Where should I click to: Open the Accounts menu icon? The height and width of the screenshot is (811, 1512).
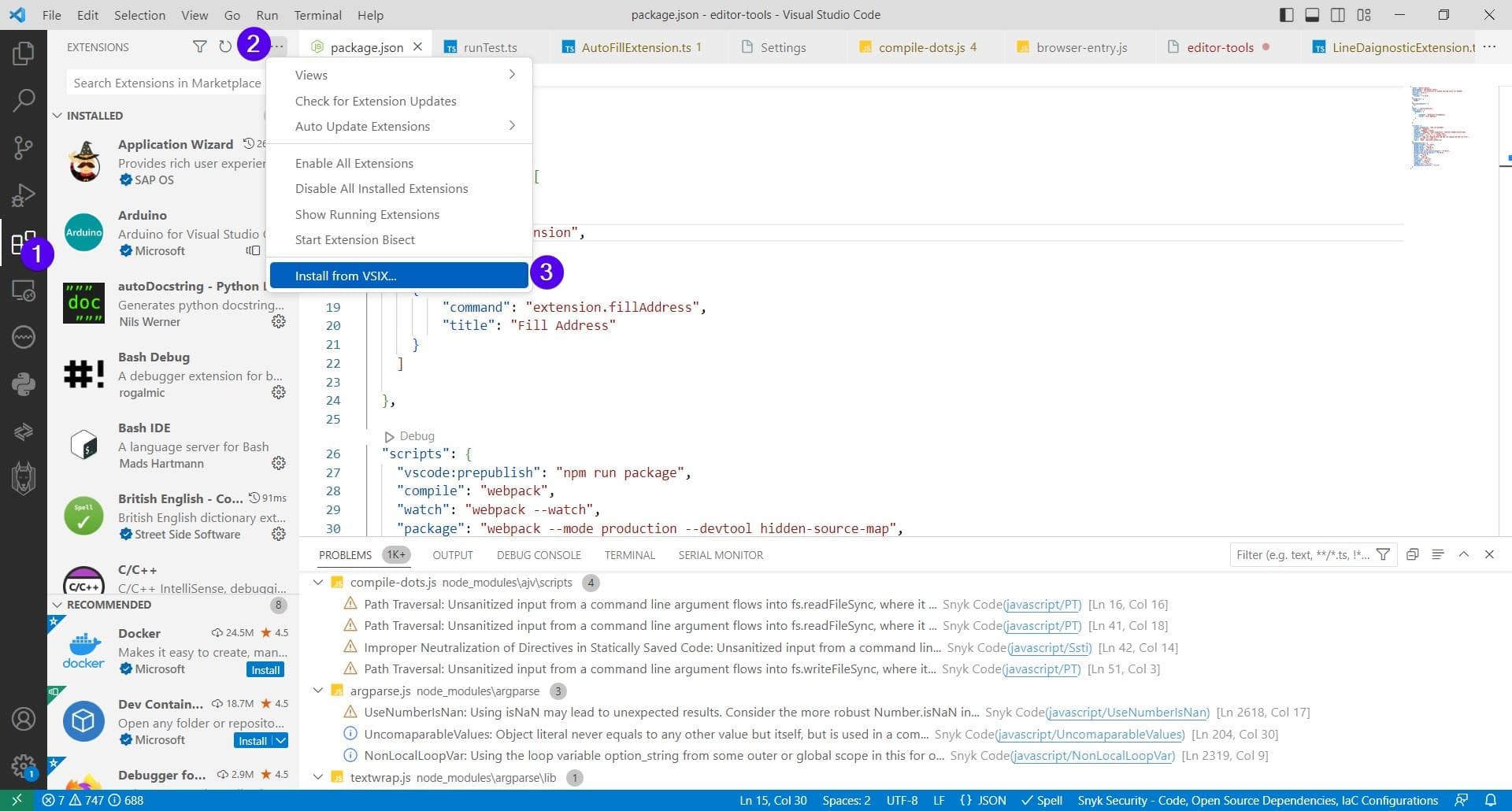click(x=24, y=719)
